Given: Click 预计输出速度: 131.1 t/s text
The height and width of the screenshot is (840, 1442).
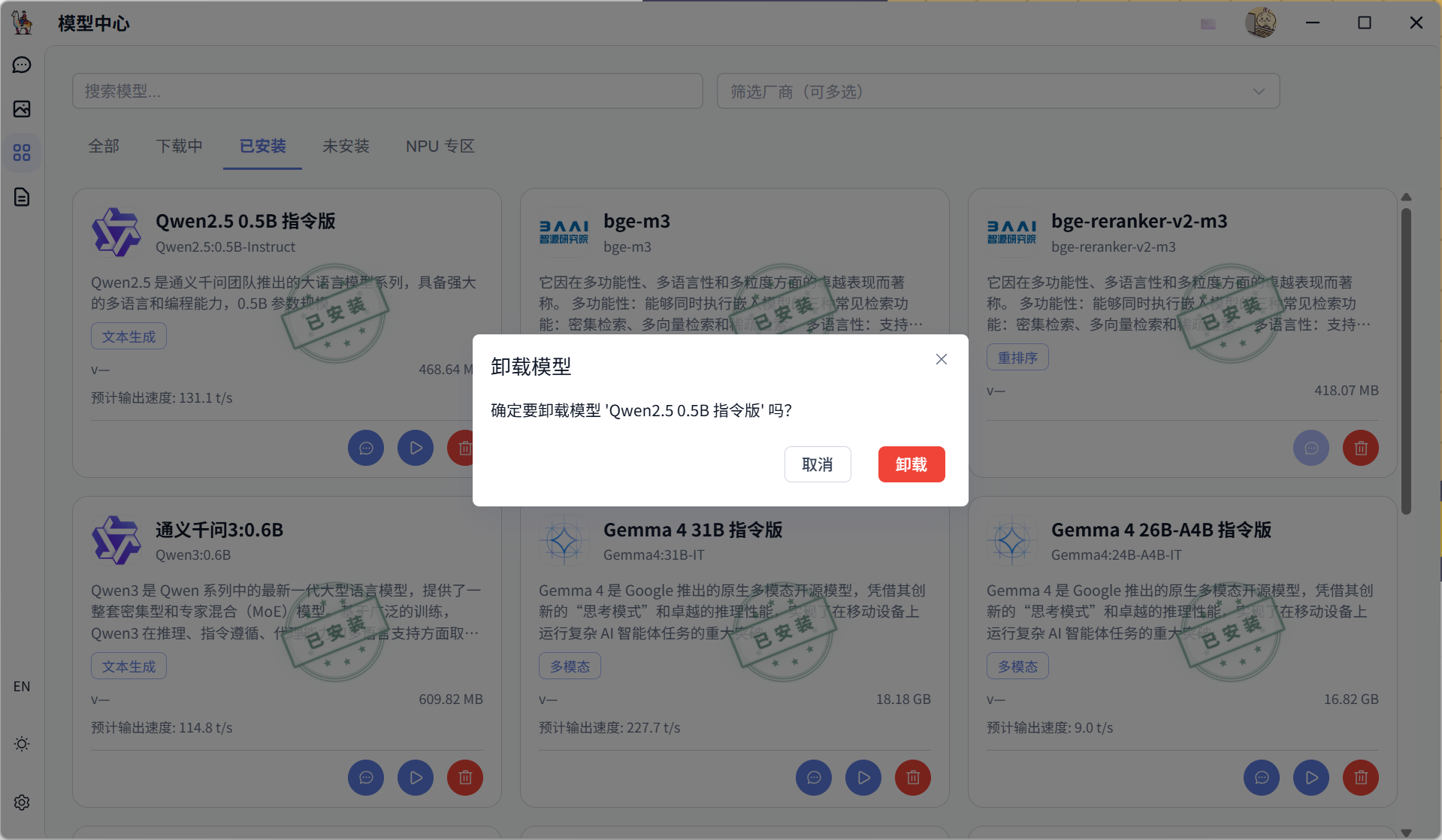Looking at the screenshot, I should tap(162, 397).
